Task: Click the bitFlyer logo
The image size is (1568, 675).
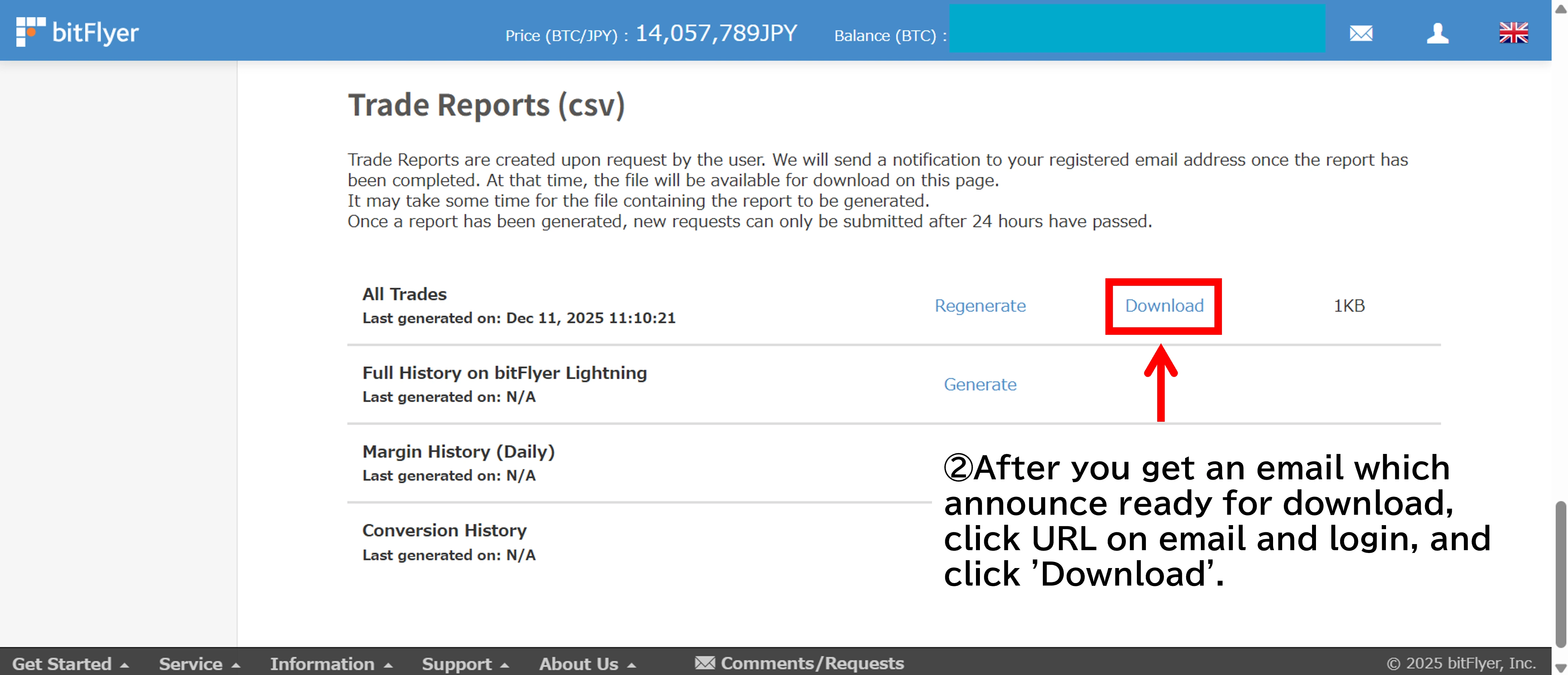Action: [x=77, y=32]
